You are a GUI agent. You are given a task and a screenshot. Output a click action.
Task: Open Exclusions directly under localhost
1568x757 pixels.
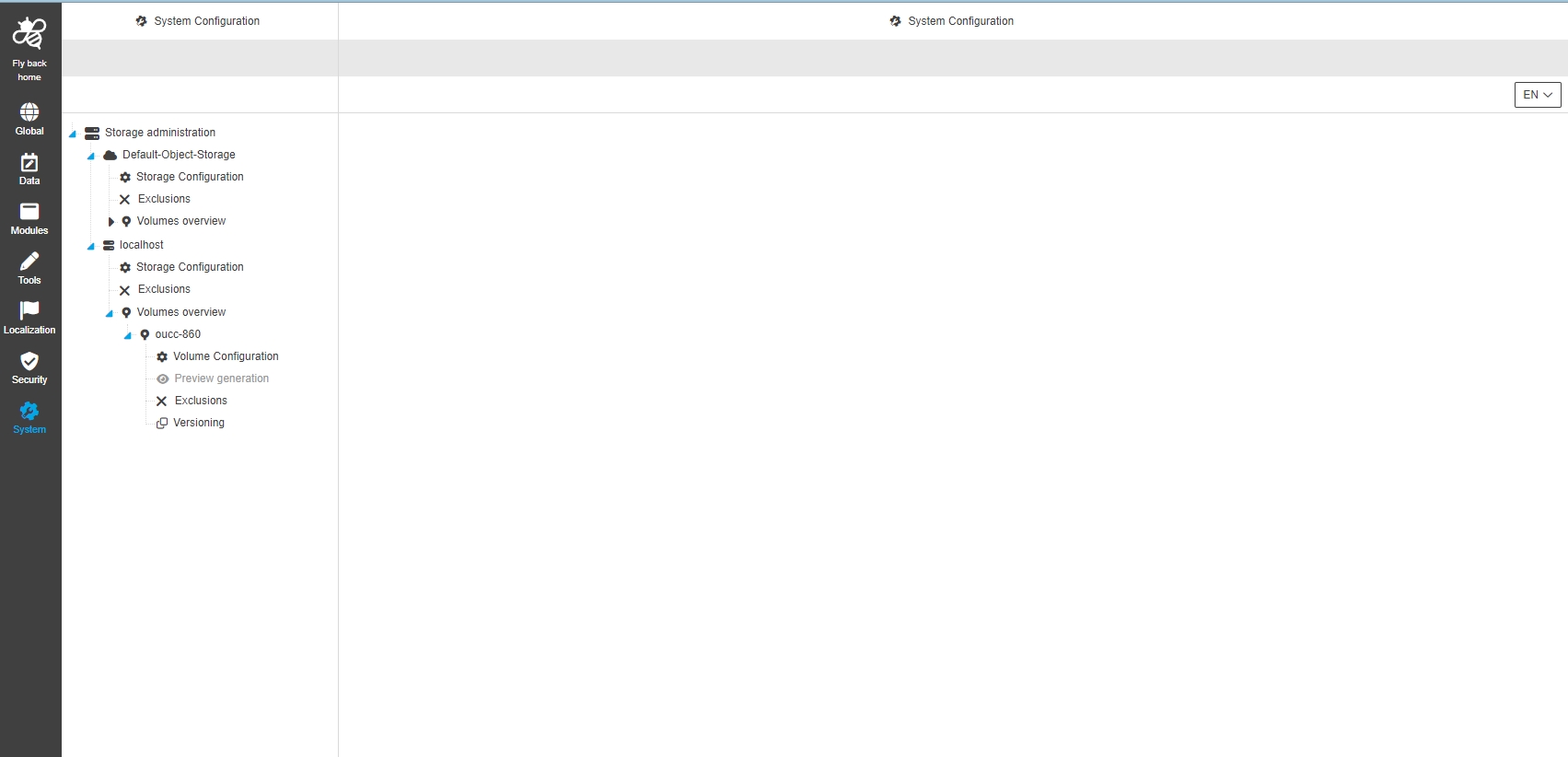(x=164, y=289)
